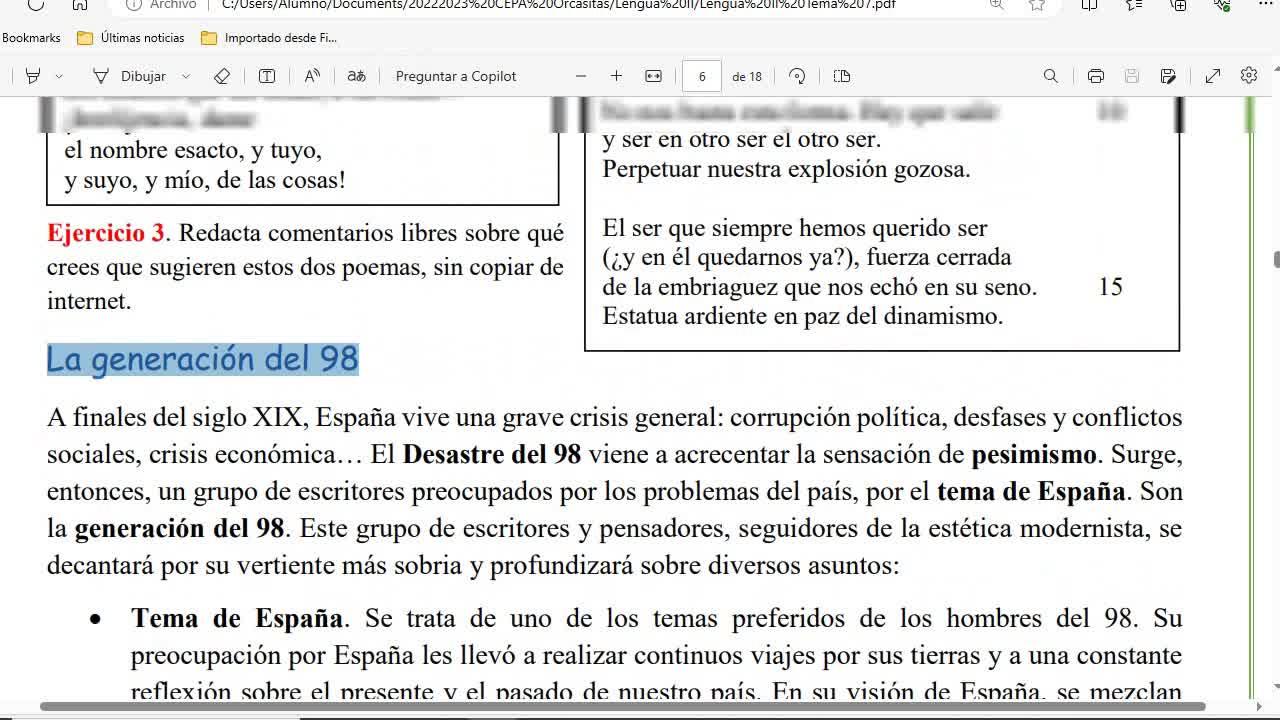The image size is (1280, 720).
Task: Click the poem line number 15
Action: [x=1110, y=287]
